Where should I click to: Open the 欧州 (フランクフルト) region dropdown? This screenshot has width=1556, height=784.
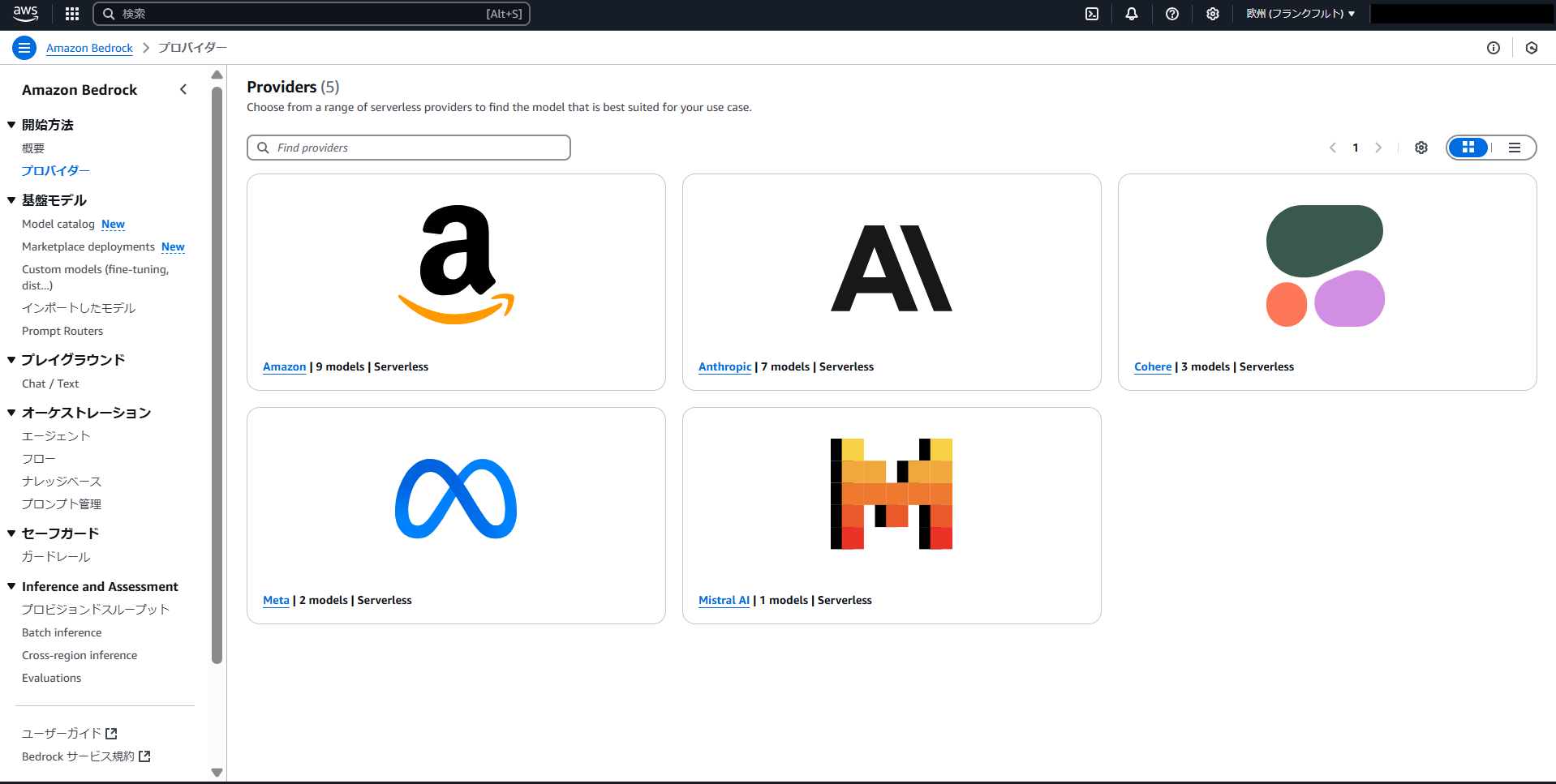pyautogui.click(x=1300, y=14)
